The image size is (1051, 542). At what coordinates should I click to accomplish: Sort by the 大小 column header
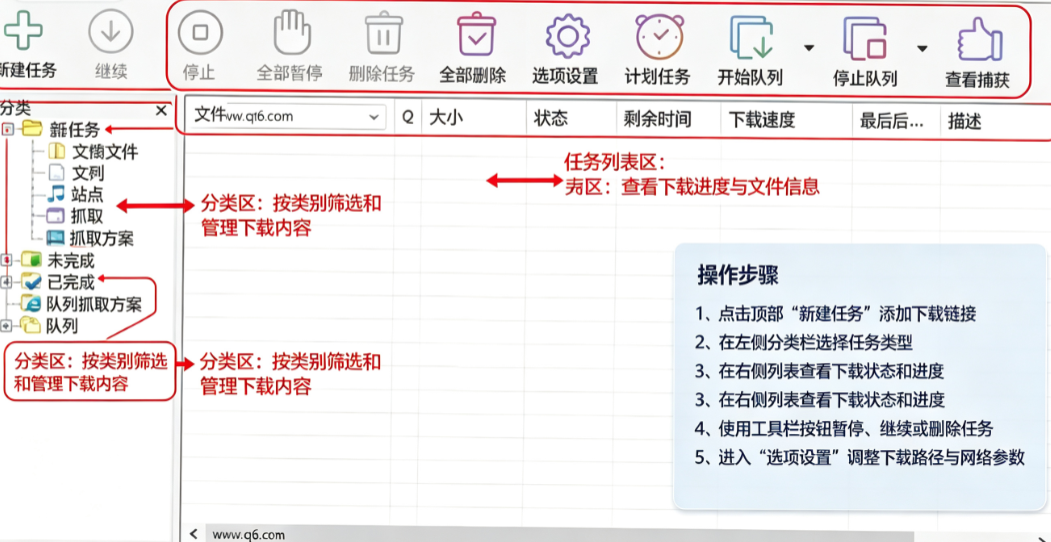(x=474, y=119)
